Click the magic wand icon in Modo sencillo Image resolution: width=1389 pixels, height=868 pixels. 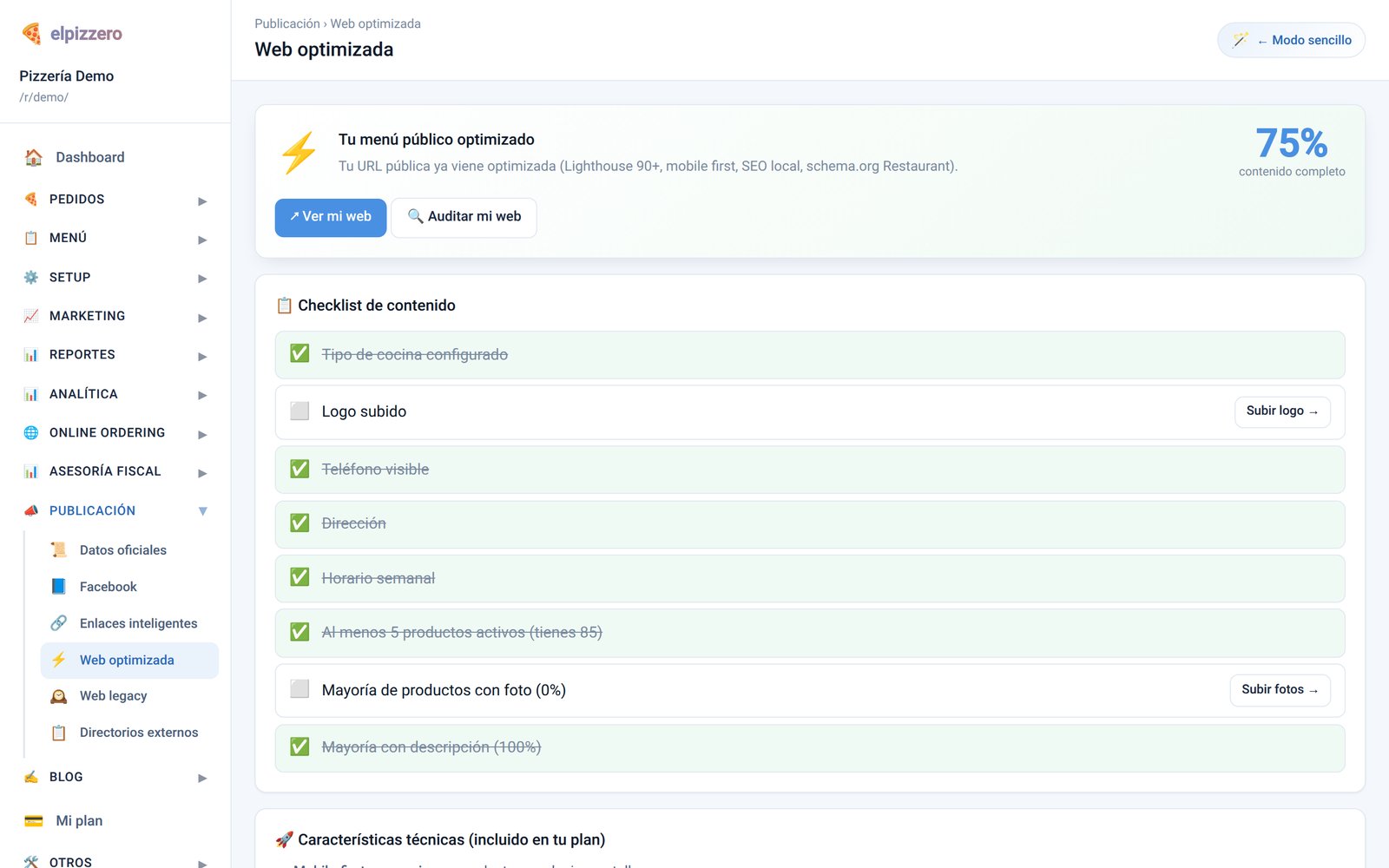1241,40
